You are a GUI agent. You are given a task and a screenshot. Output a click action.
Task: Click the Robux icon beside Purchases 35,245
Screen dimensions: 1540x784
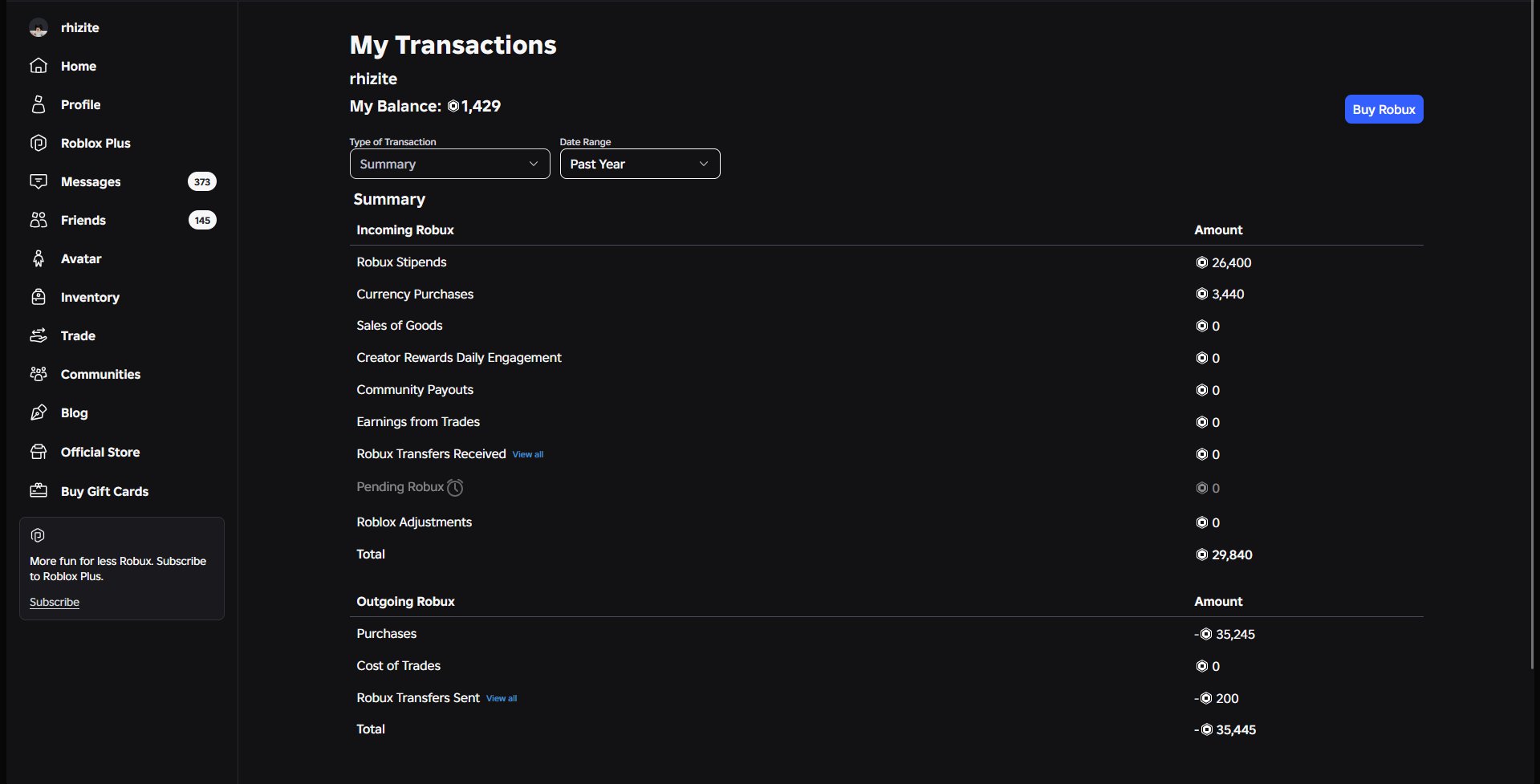1205,634
